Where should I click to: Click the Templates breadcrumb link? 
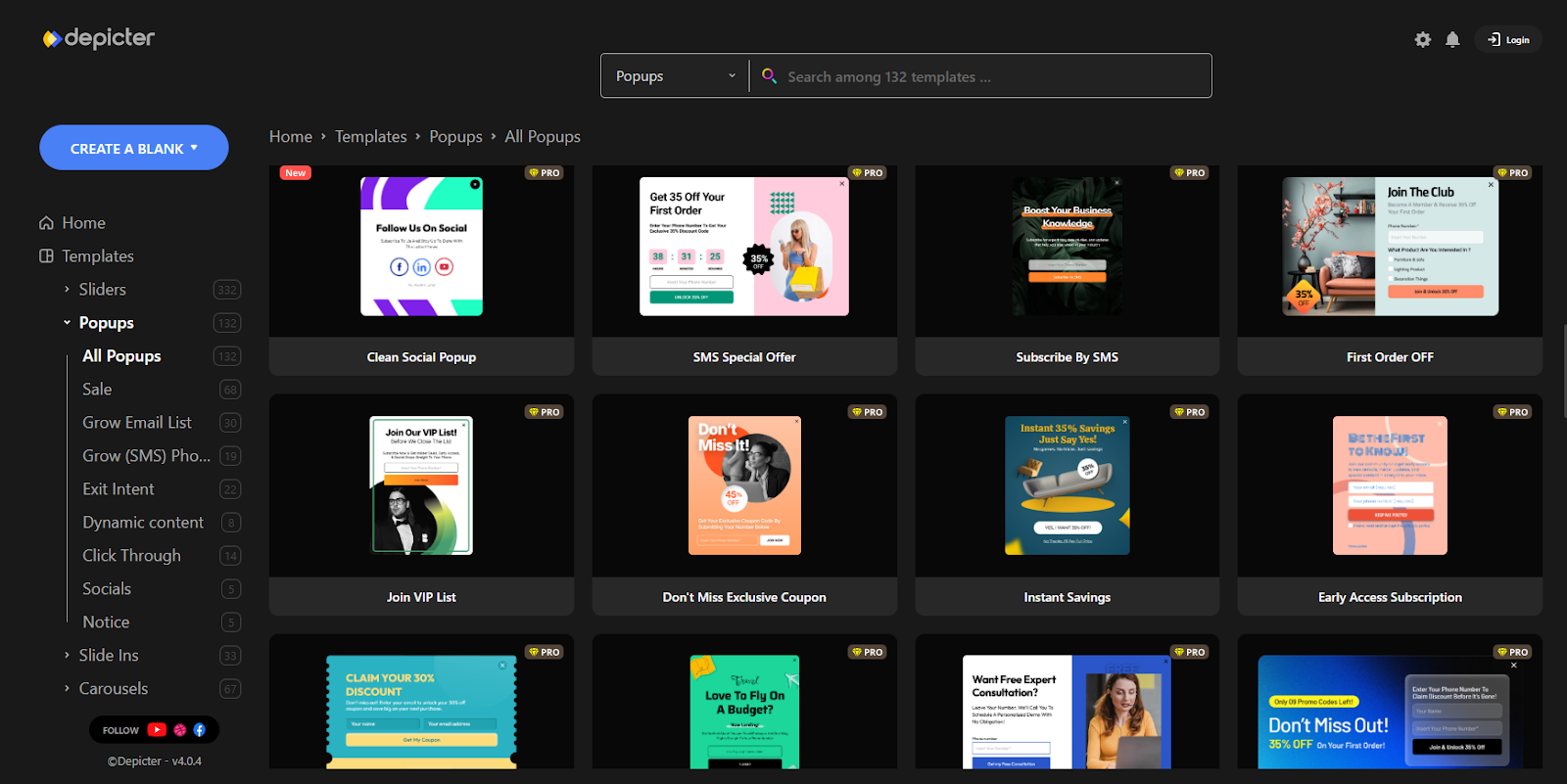(x=370, y=136)
